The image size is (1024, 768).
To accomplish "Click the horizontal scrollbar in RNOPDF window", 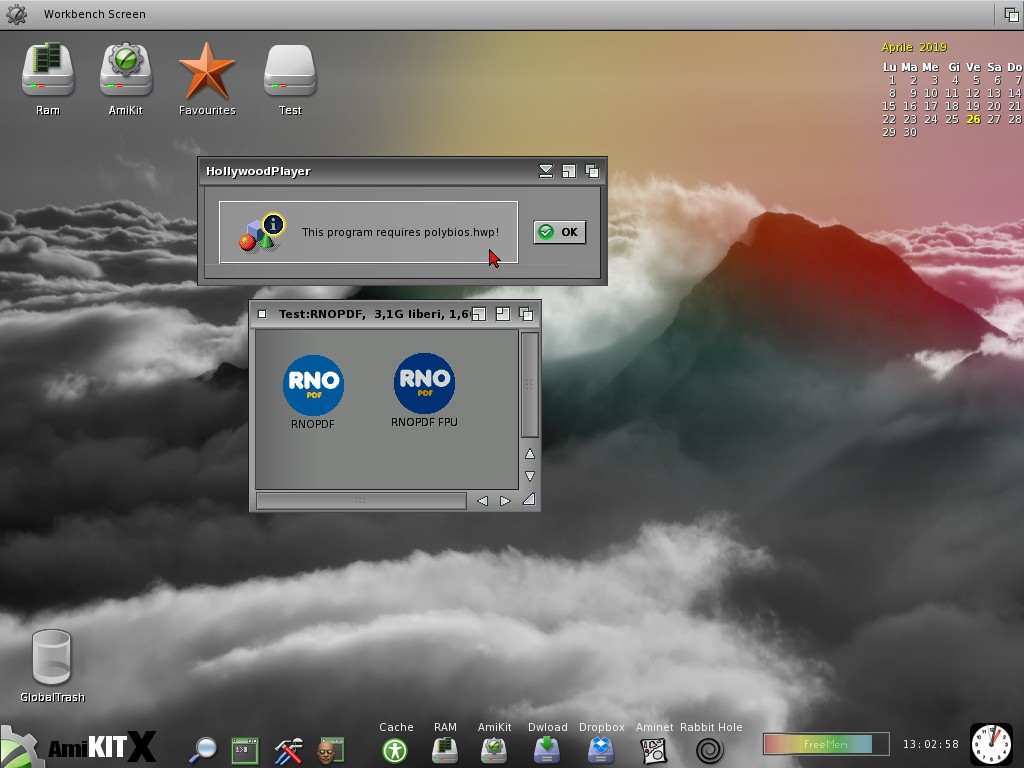I will pyautogui.click(x=361, y=500).
